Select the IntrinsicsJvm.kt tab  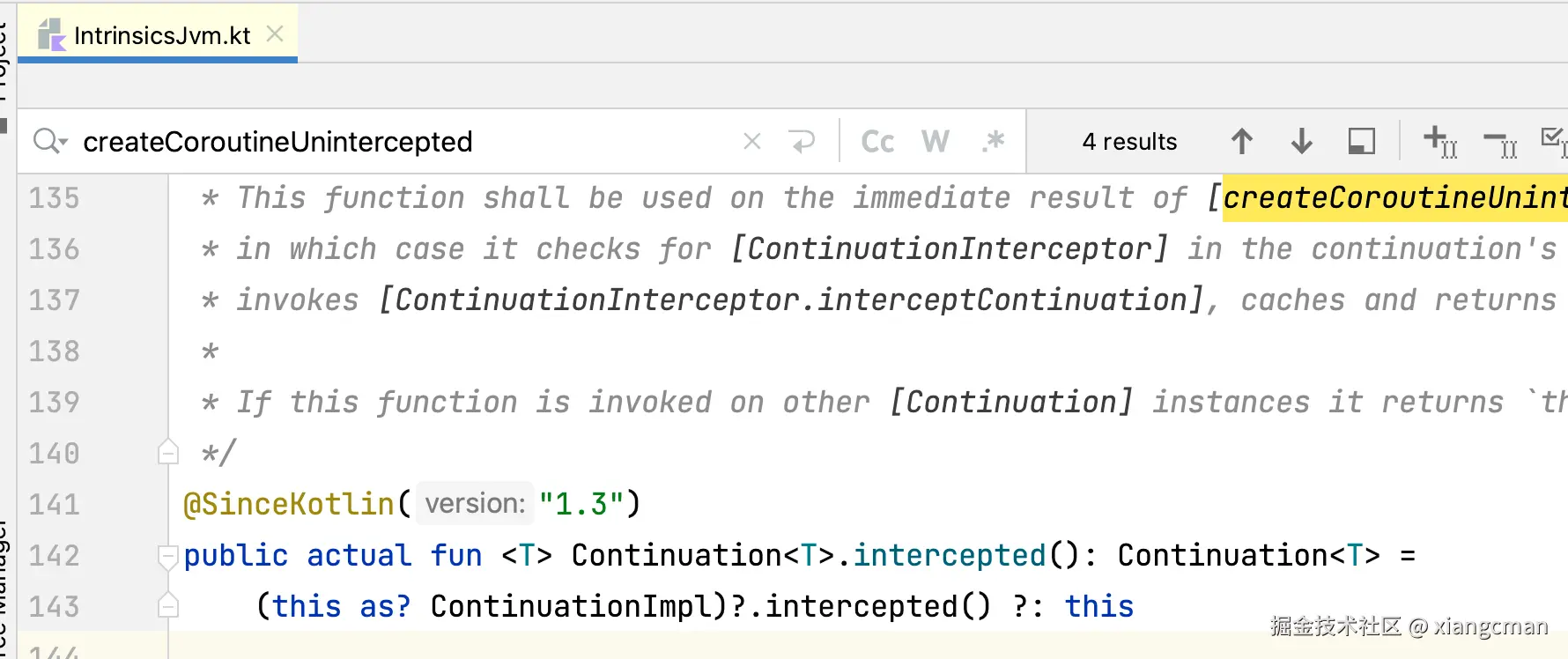(162, 35)
